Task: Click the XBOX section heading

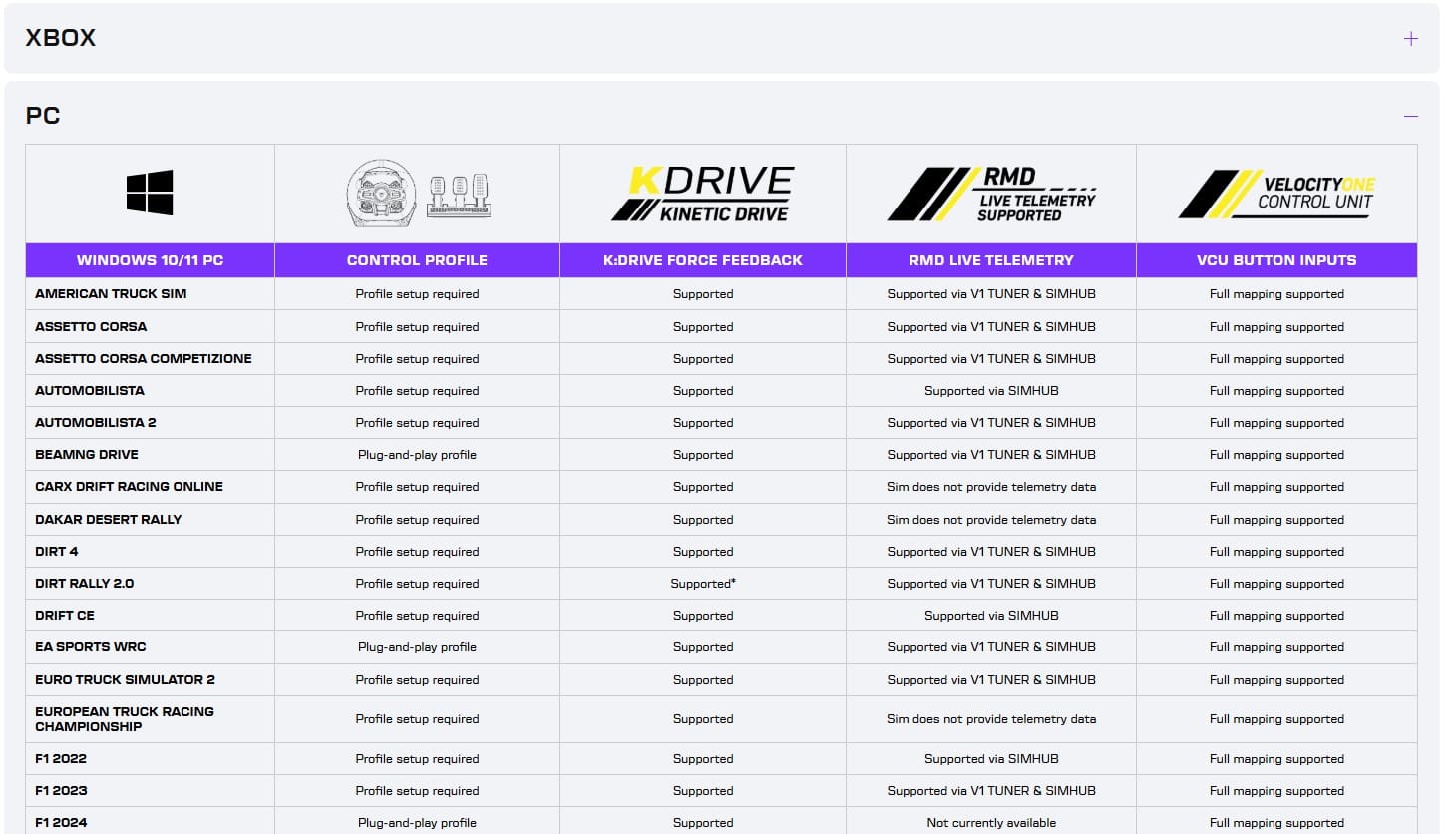Action: point(61,38)
